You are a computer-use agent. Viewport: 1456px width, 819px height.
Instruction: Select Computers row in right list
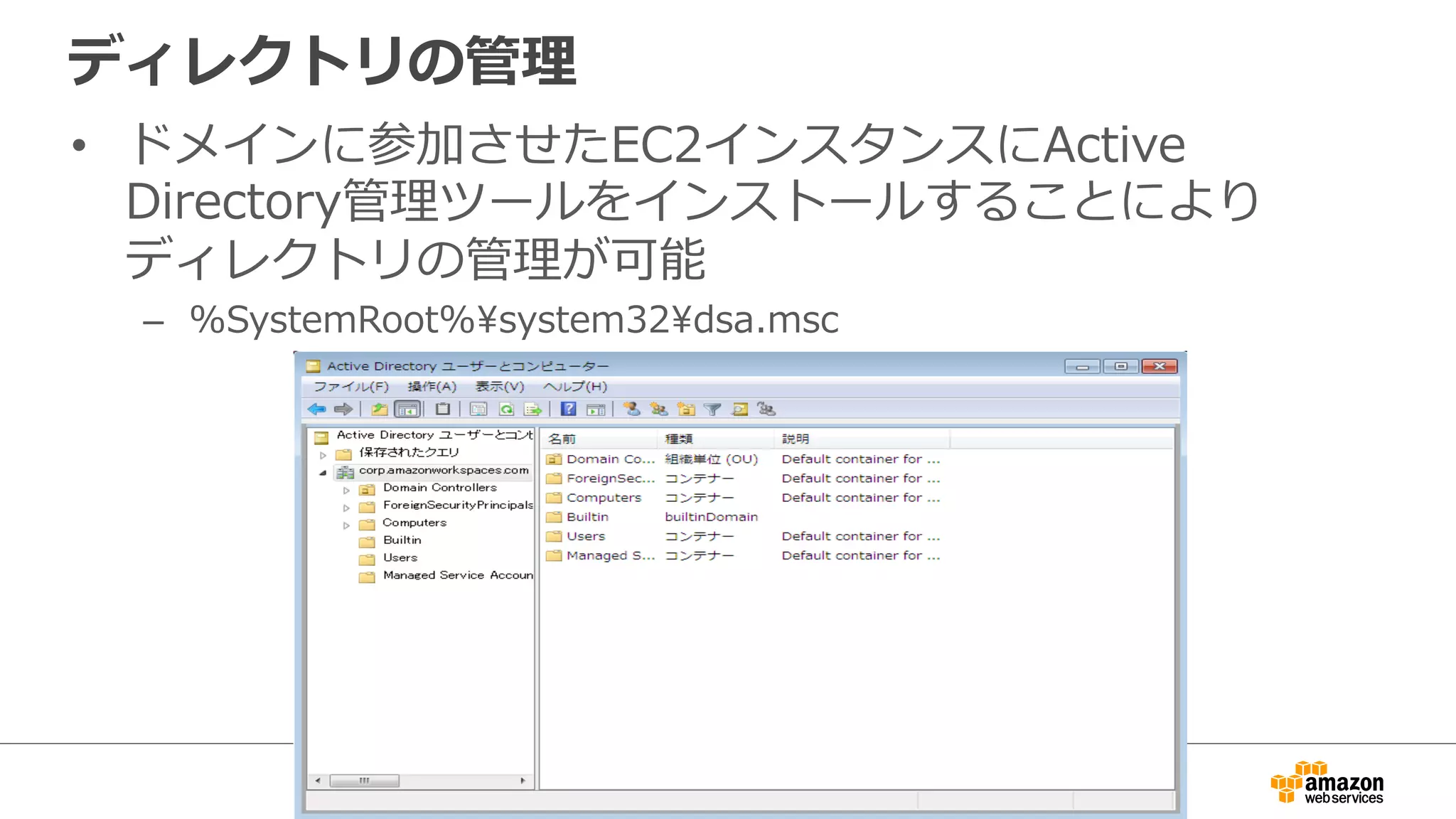click(x=743, y=498)
